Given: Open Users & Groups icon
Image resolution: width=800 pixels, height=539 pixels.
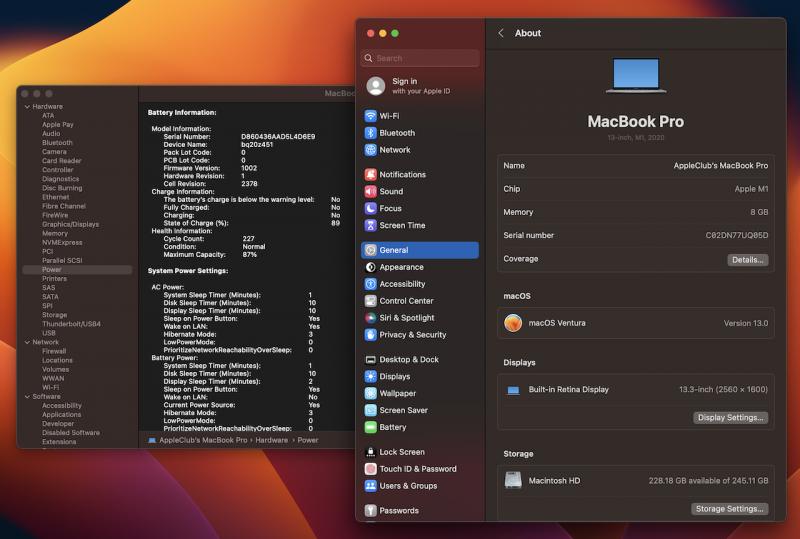Looking at the screenshot, I should point(370,485).
